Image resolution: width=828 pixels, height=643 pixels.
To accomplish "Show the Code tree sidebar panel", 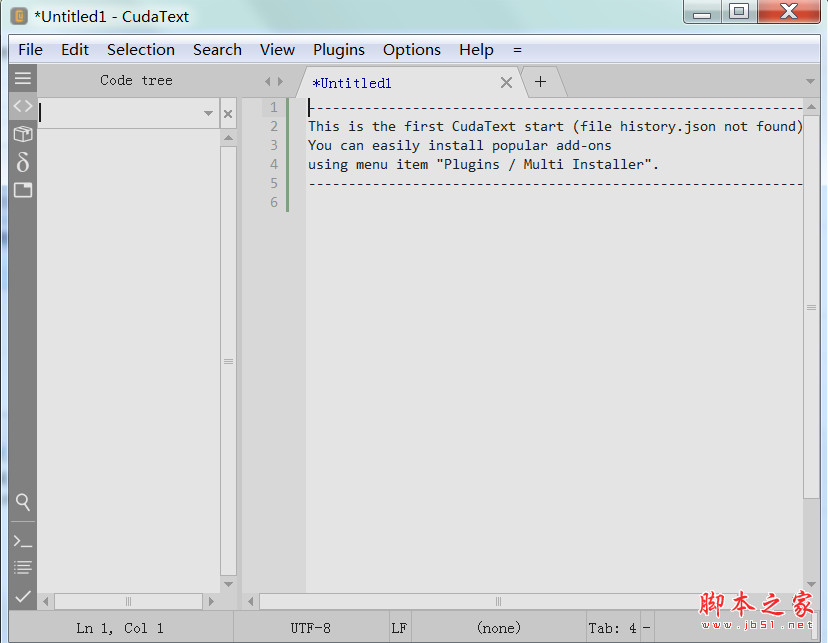I will (22, 106).
